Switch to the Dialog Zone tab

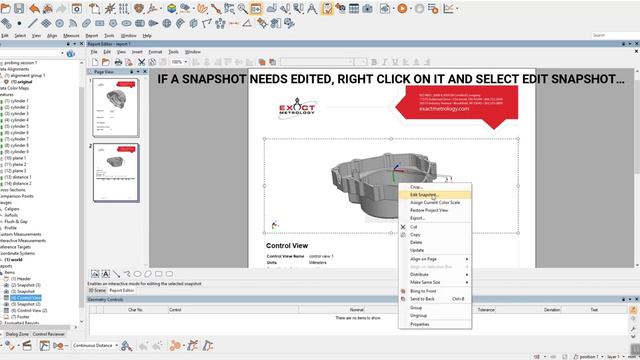coord(17,334)
